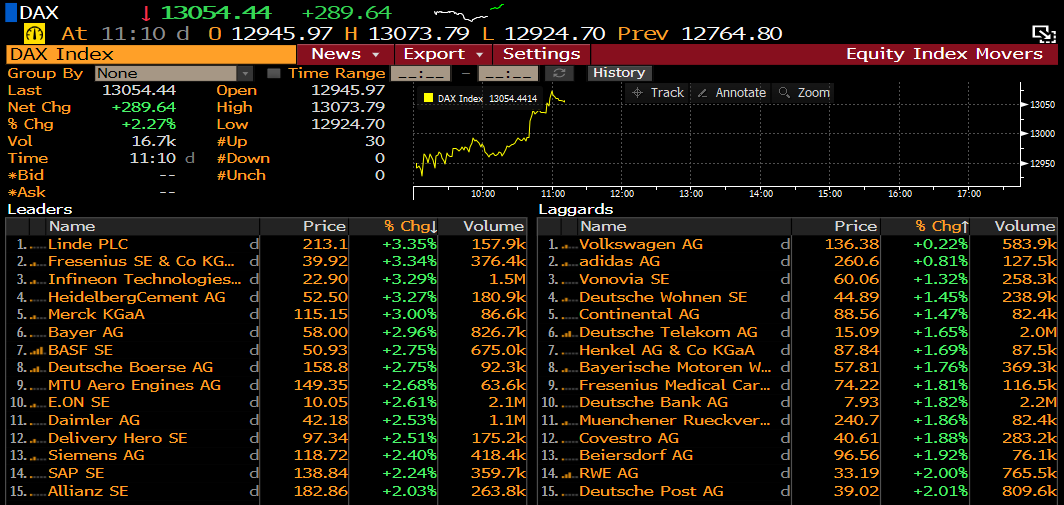Open the Settings tab
Image resolution: width=1064 pixels, height=505 pixels.
541,54
